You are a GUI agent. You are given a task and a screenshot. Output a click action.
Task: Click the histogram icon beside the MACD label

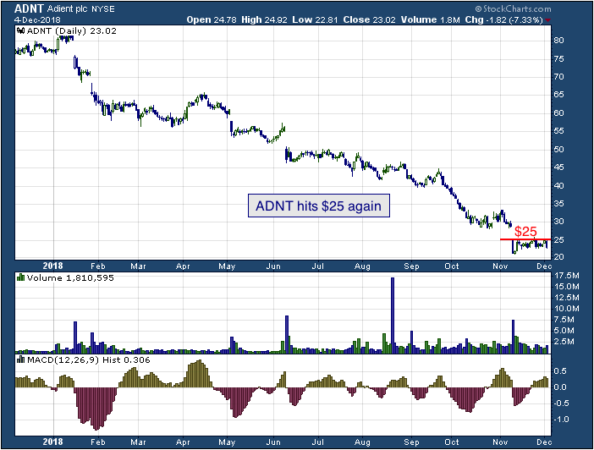tap(21, 360)
